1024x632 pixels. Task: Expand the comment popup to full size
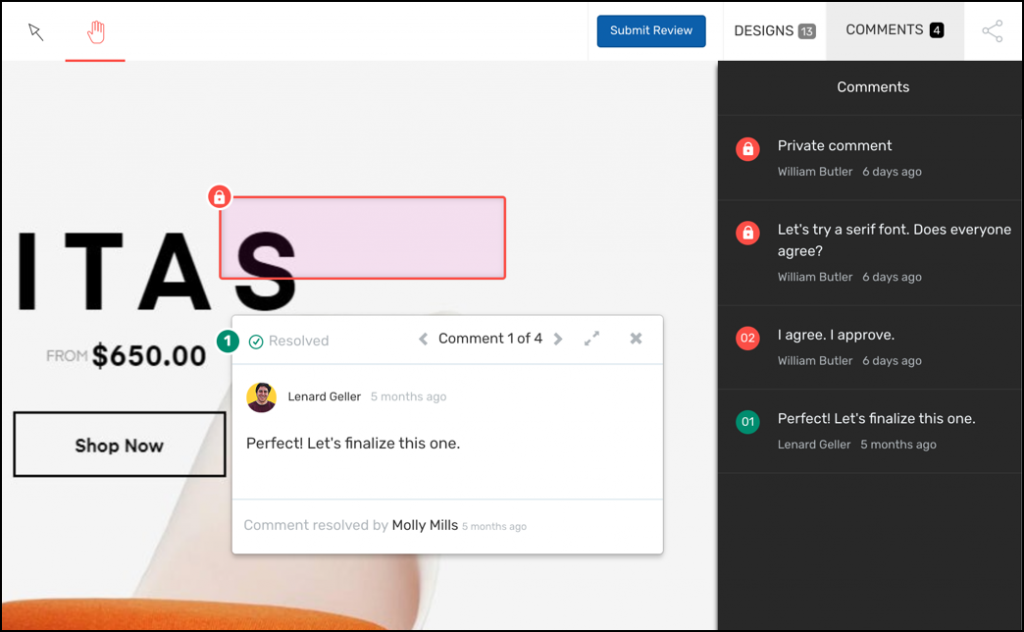(x=592, y=339)
